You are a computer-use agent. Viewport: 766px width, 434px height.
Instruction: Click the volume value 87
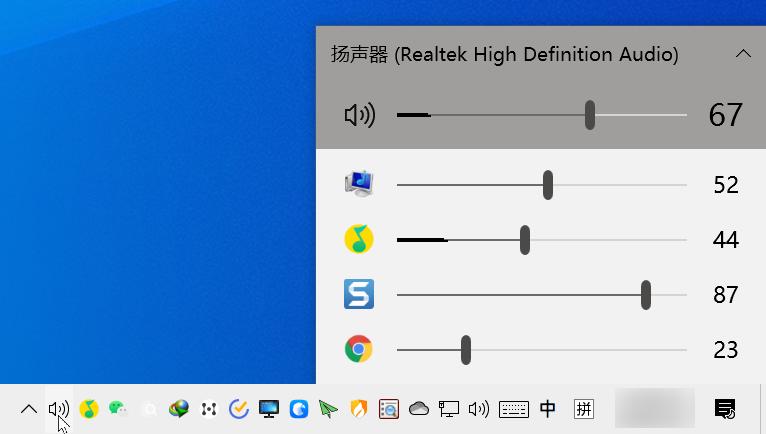click(x=726, y=295)
